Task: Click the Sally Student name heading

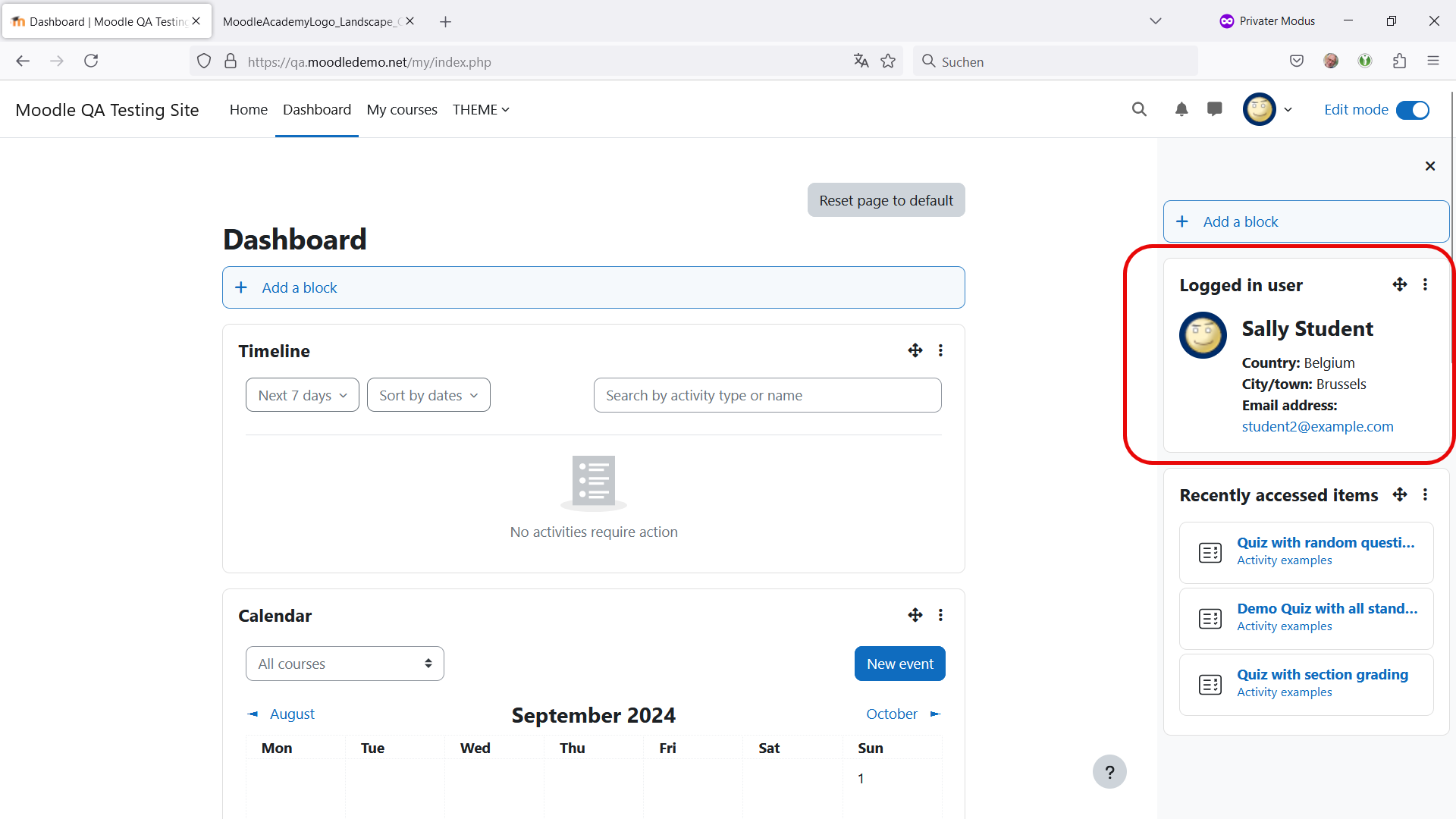Action: click(1307, 328)
